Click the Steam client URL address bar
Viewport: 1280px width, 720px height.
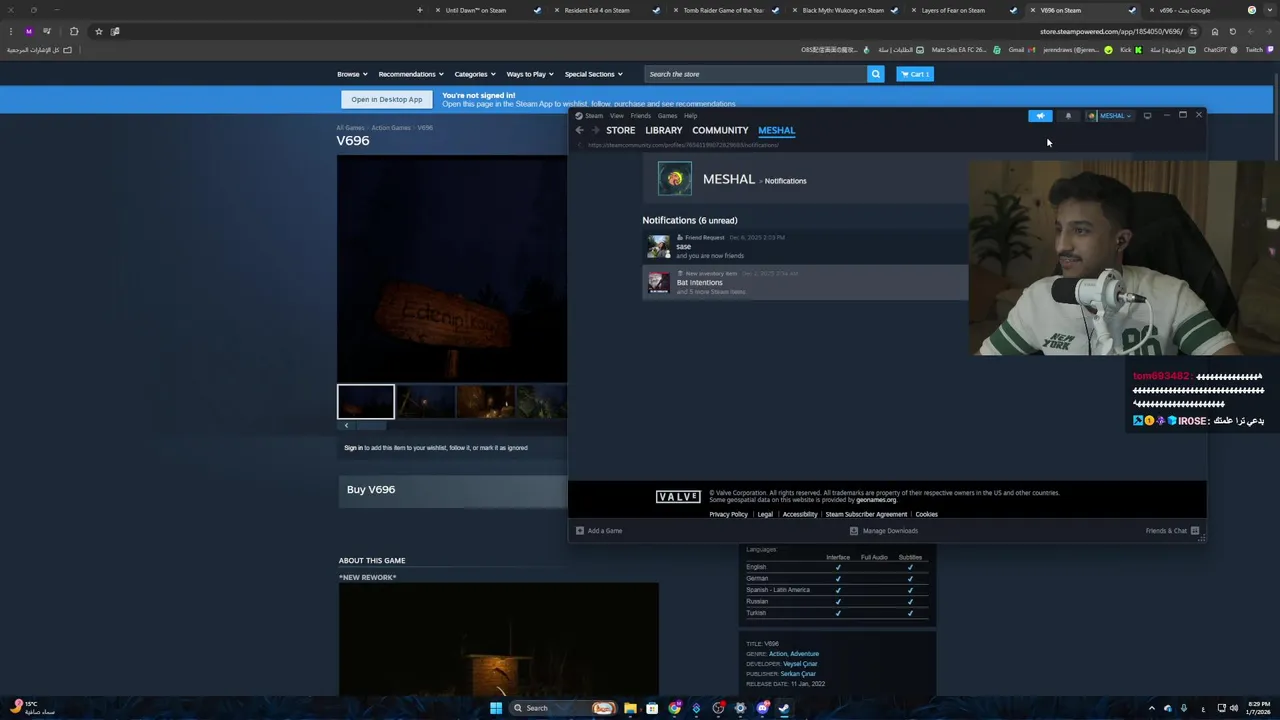point(683,145)
